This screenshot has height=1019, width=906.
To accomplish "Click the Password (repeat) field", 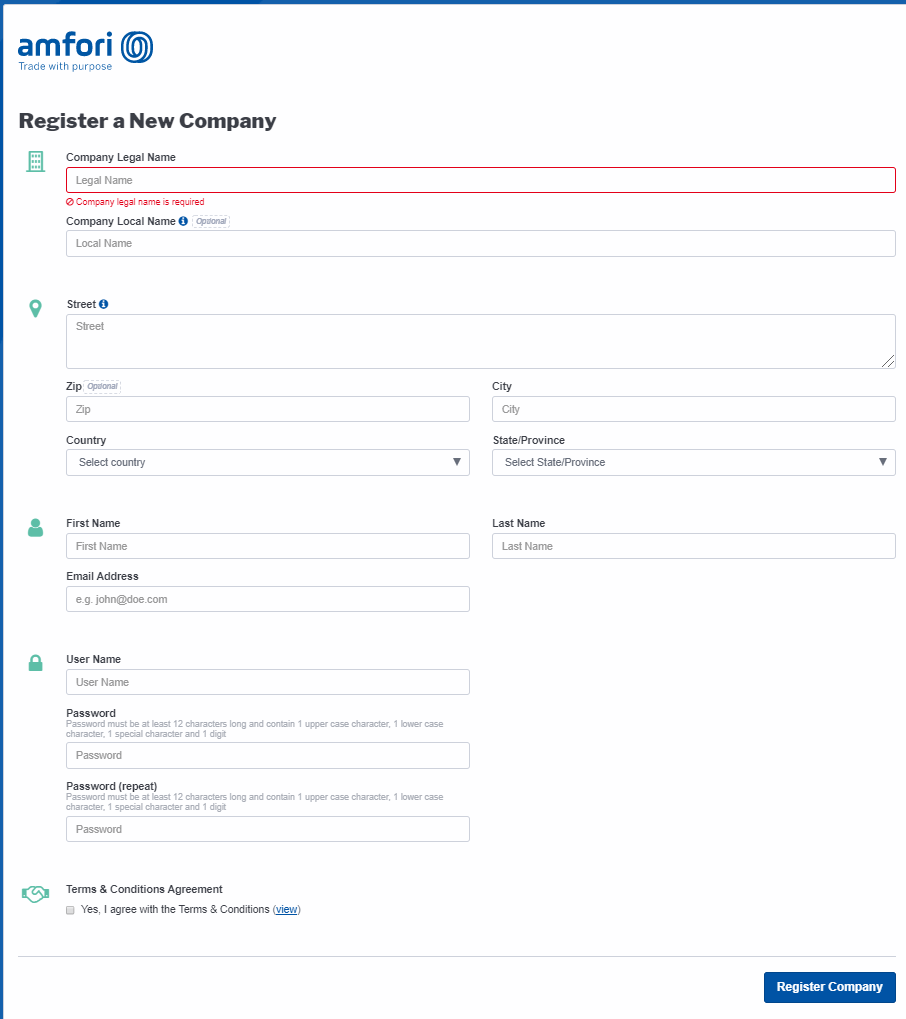I will [267, 829].
